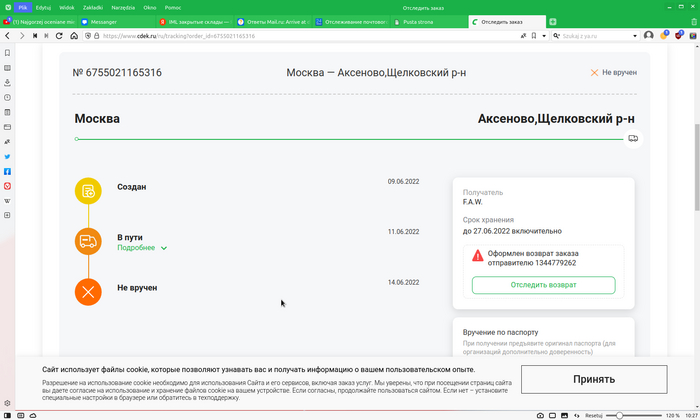
Task: Click the orange 'В пути' status icon
Action: click(x=88, y=241)
